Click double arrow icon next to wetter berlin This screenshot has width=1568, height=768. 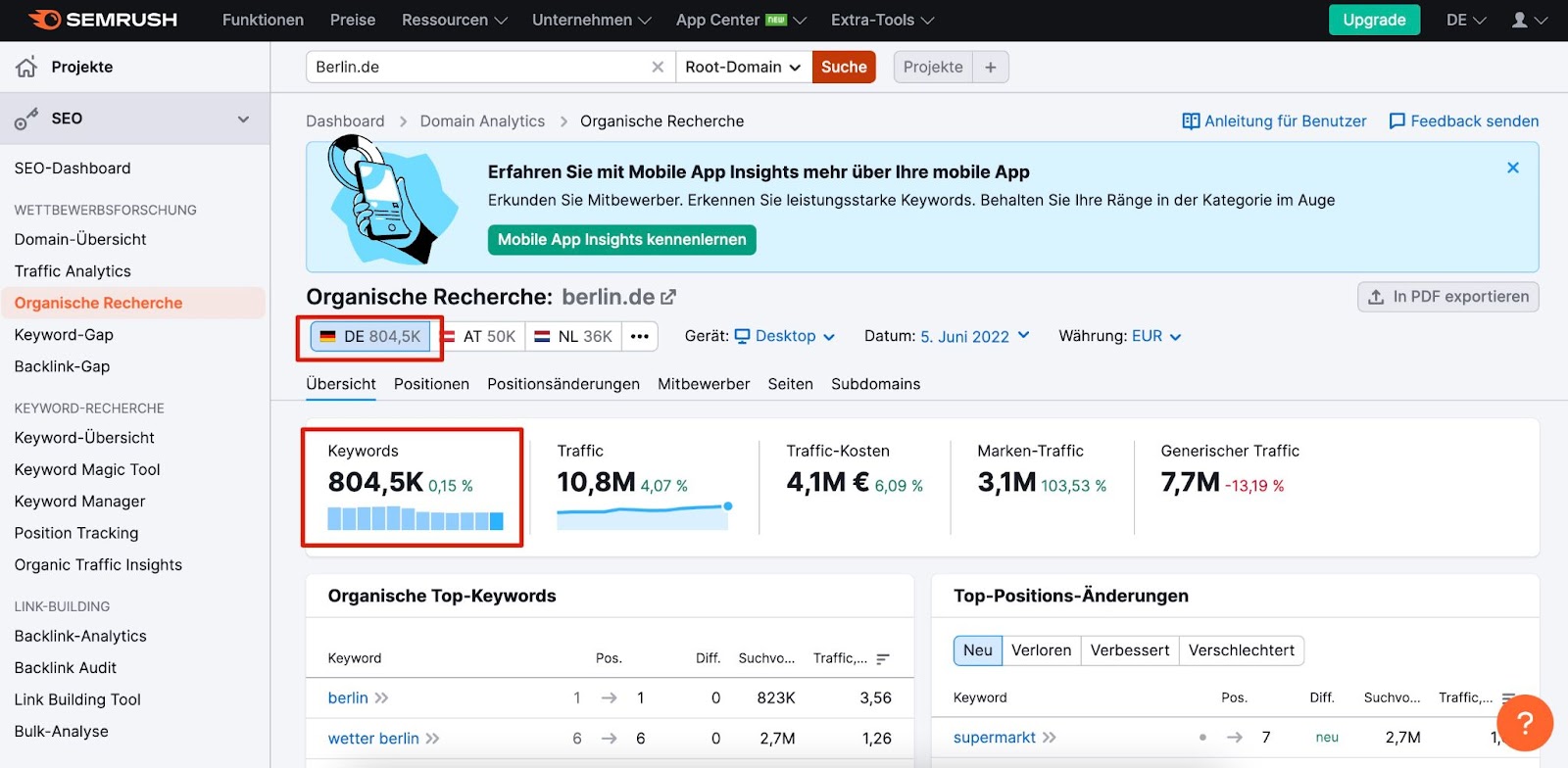432,739
